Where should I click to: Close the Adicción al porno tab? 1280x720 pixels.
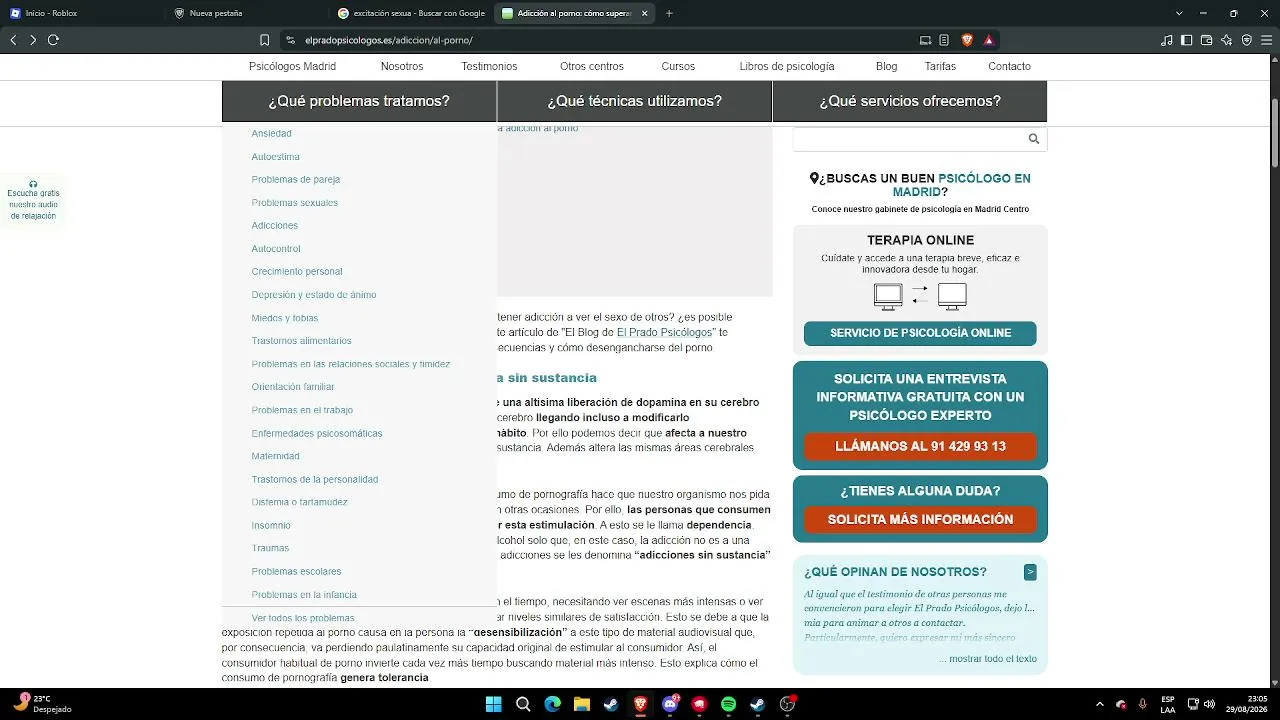click(x=644, y=13)
